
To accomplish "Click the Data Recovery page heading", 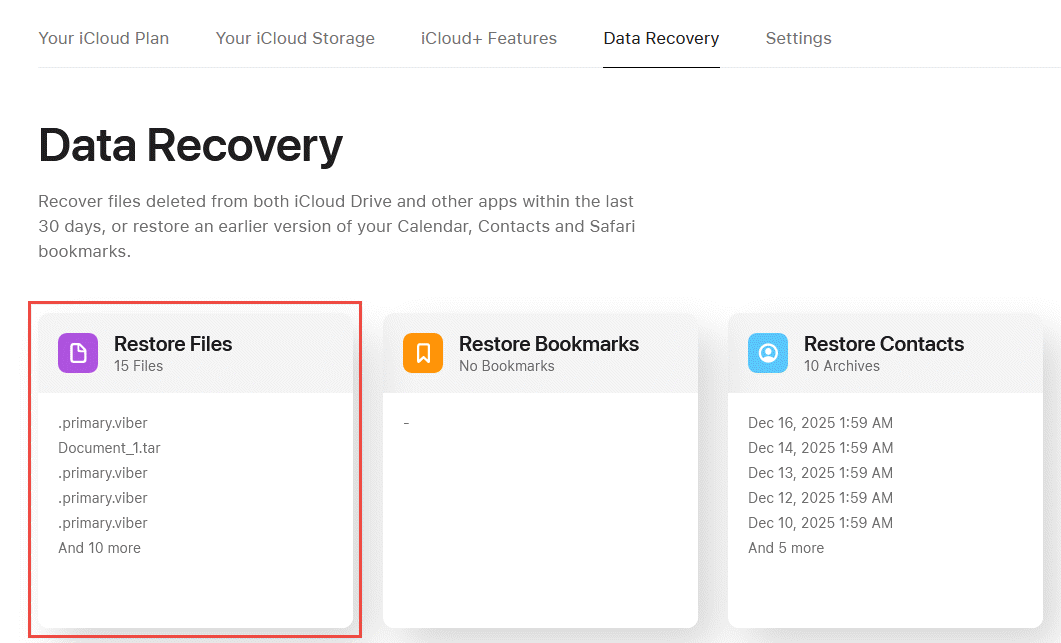I will 190,146.
